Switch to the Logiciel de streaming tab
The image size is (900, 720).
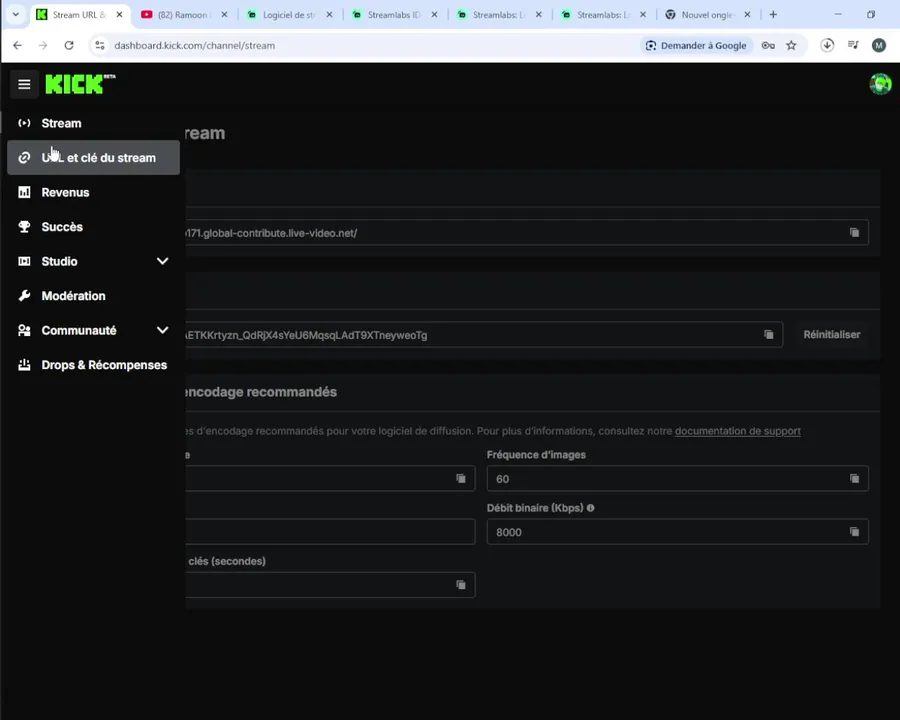click(289, 15)
